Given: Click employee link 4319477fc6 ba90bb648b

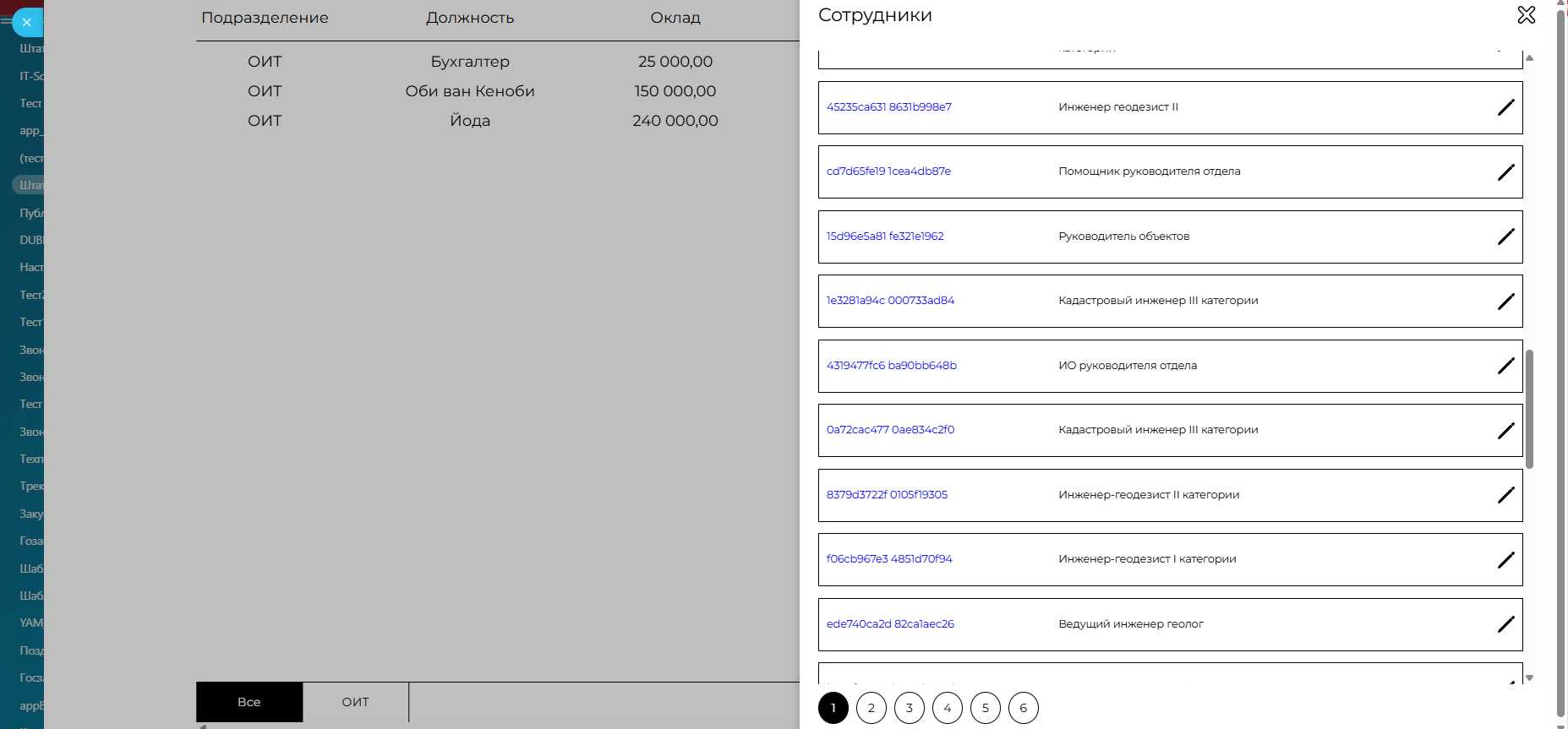Looking at the screenshot, I should point(891,366).
